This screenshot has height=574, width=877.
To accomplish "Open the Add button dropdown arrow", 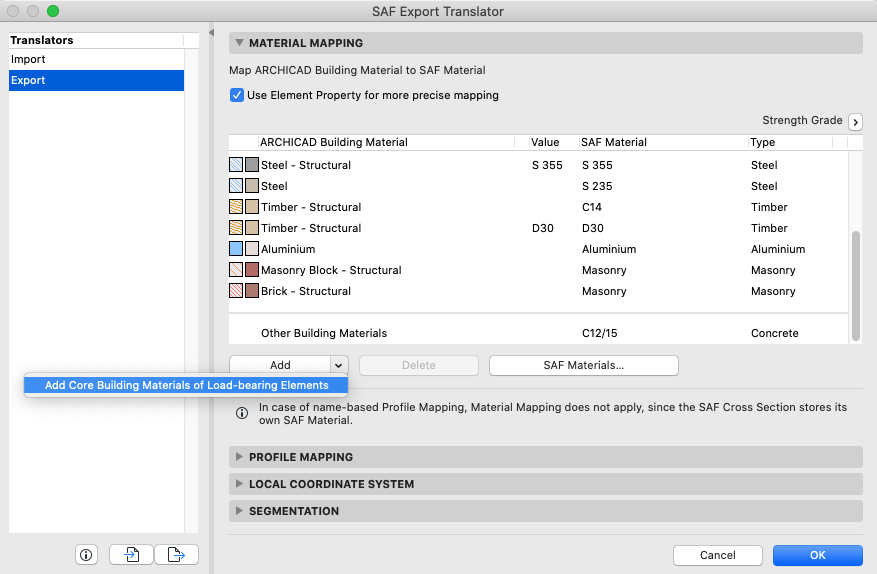I will point(339,365).
